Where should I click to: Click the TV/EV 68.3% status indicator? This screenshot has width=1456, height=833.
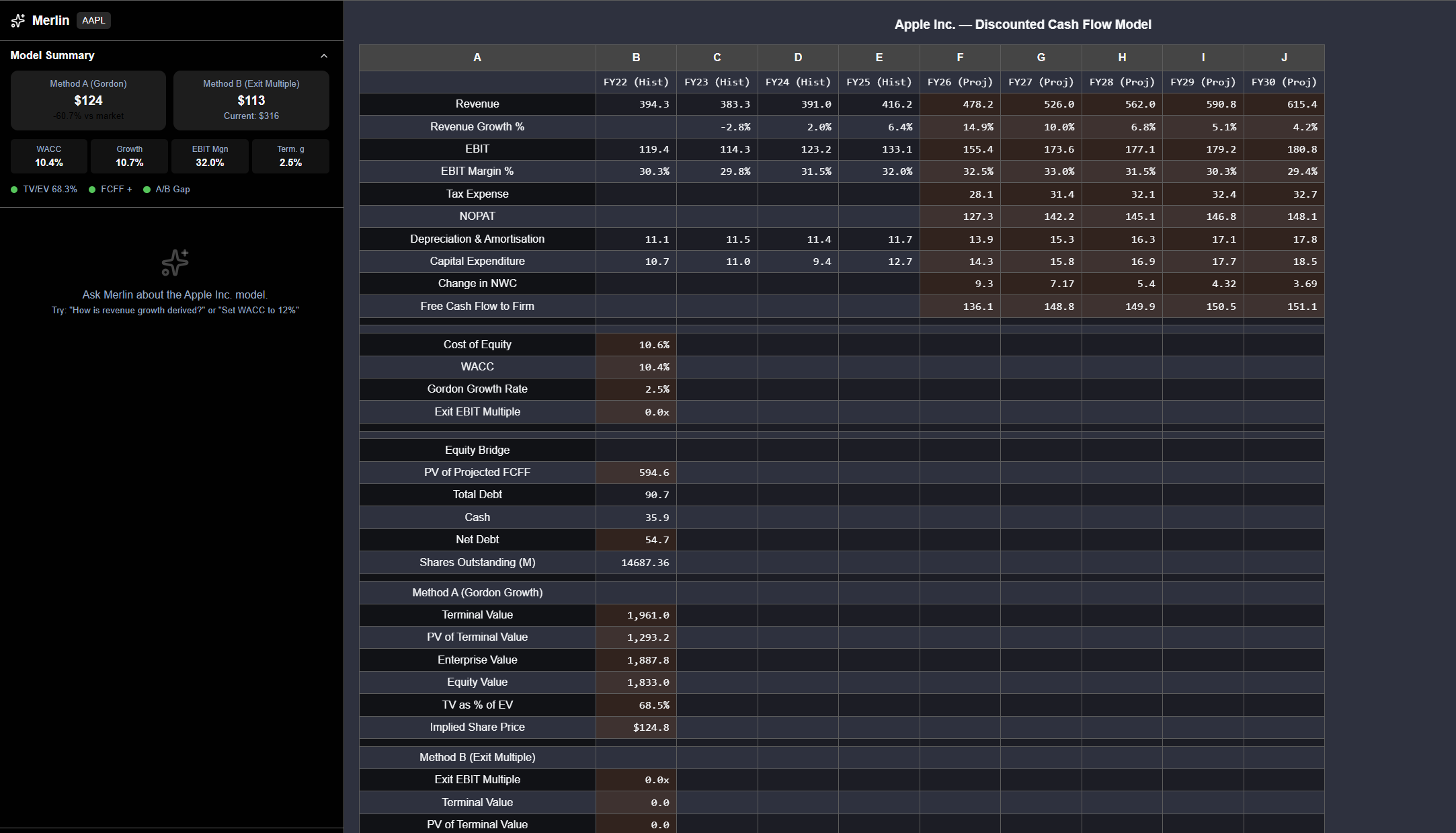pos(44,190)
